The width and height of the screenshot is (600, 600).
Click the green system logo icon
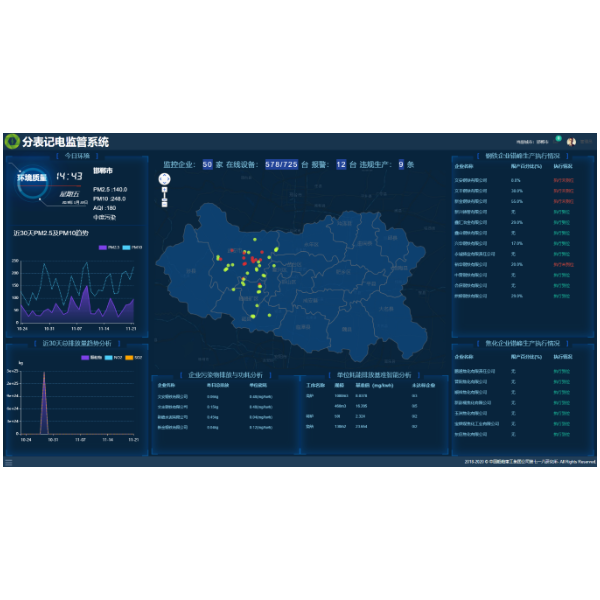(12, 142)
